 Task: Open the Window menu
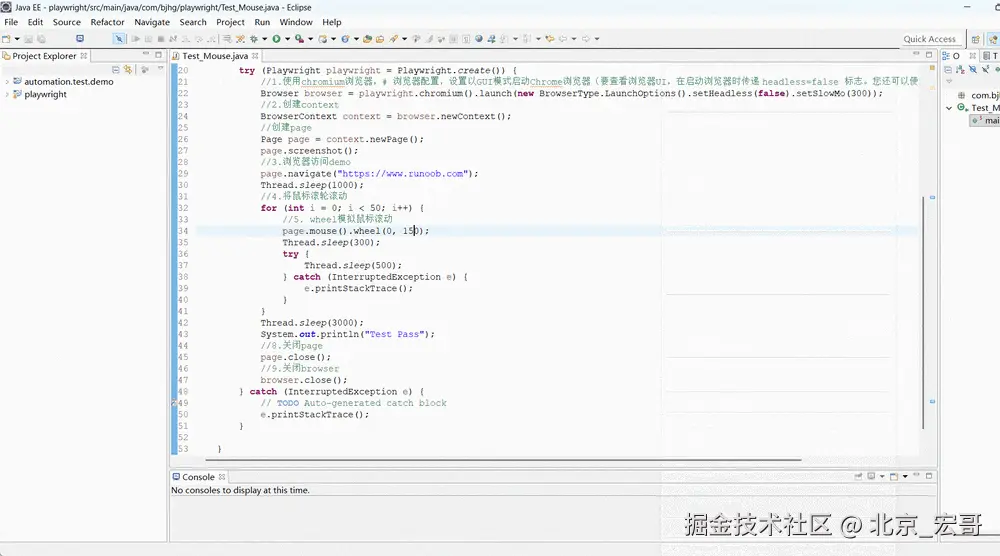[296, 22]
